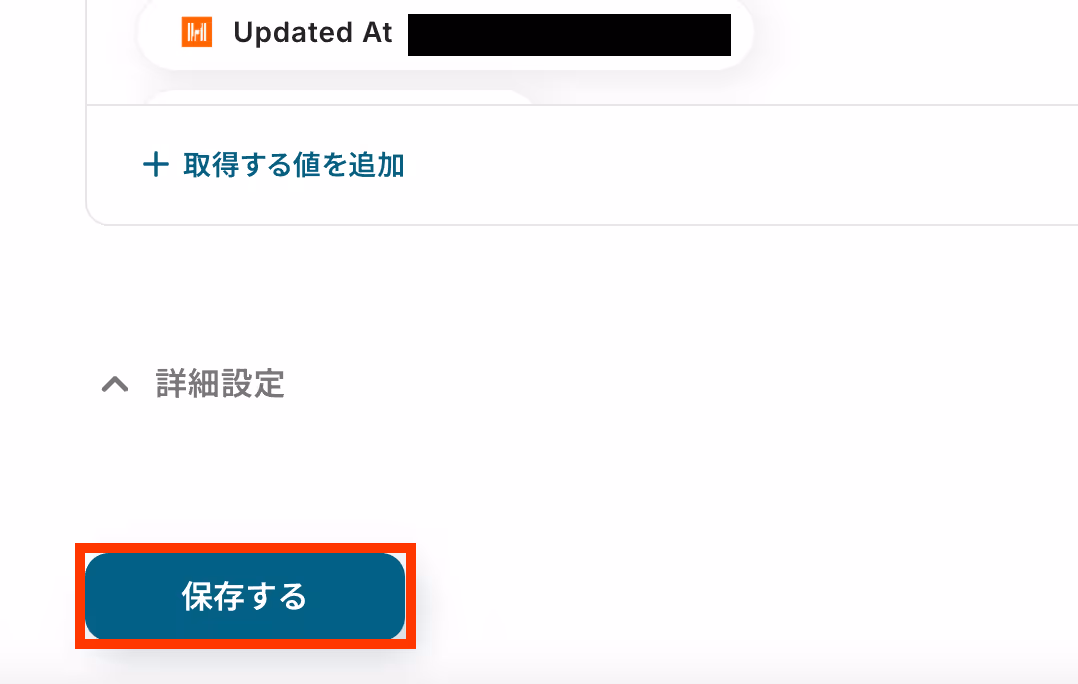Select the Updated At label text

coord(312,32)
